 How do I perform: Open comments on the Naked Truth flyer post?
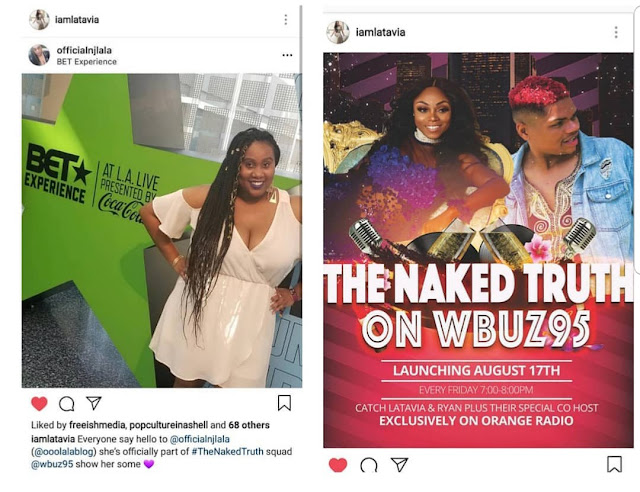click(x=369, y=465)
